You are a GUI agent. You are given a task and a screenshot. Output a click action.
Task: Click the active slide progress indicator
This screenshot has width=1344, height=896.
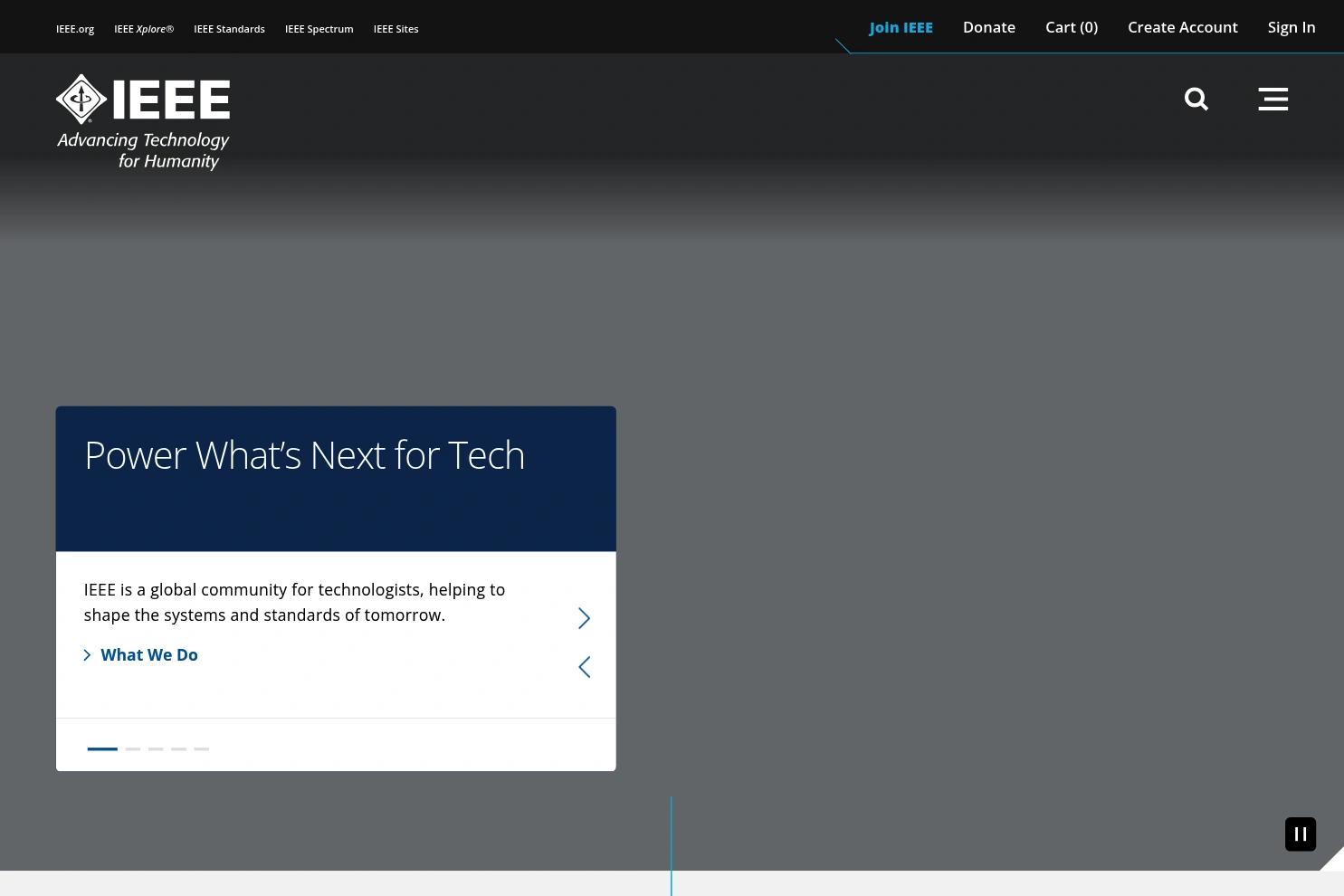click(x=102, y=748)
